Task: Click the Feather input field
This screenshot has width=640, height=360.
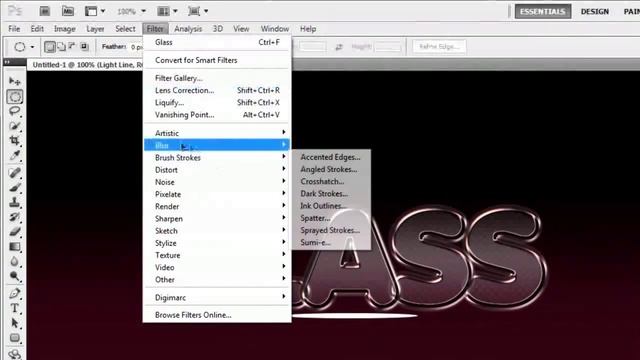Action: pyautogui.click(x=137, y=47)
